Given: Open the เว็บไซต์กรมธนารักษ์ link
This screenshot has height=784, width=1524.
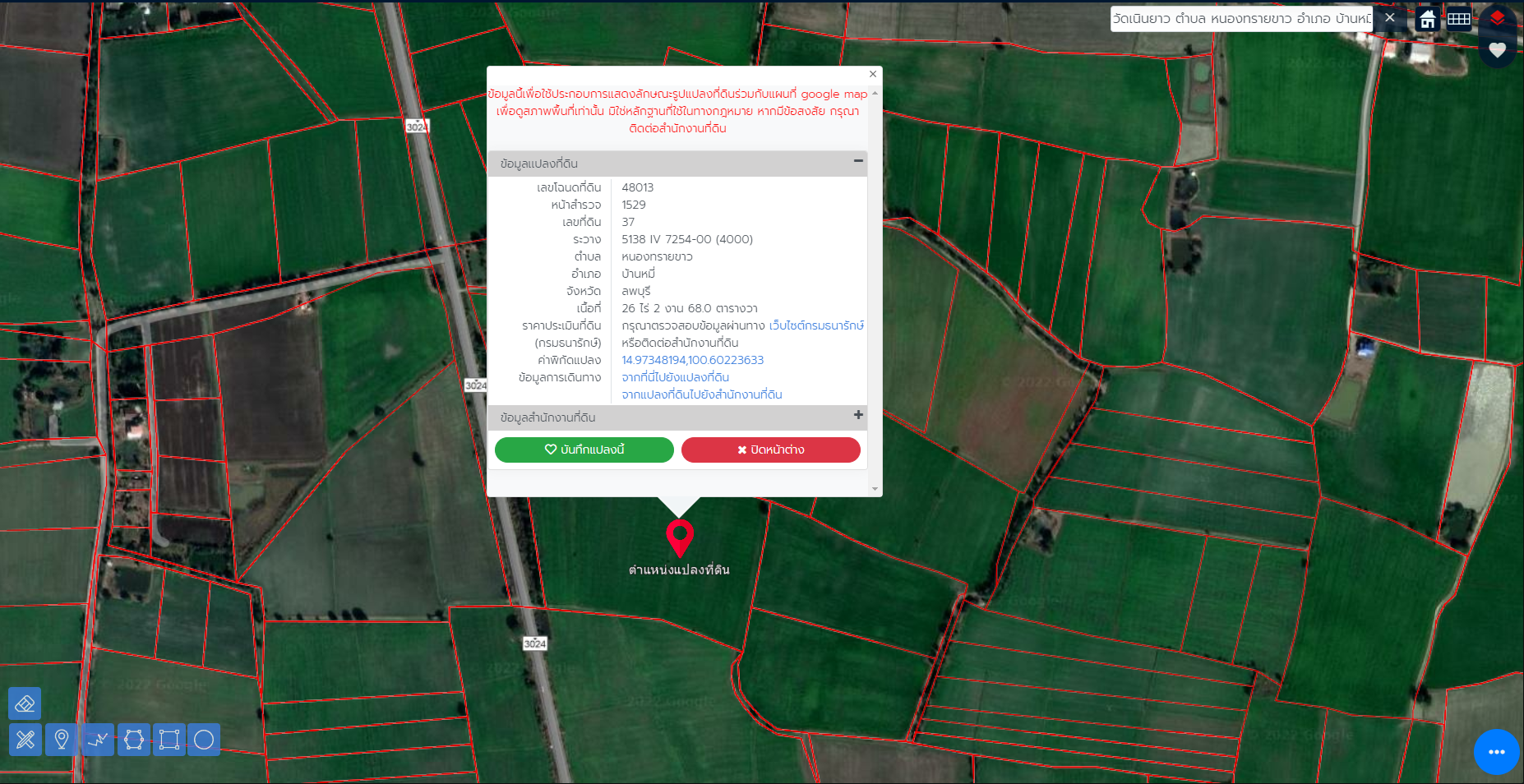Looking at the screenshot, I should click(x=817, y=325).
